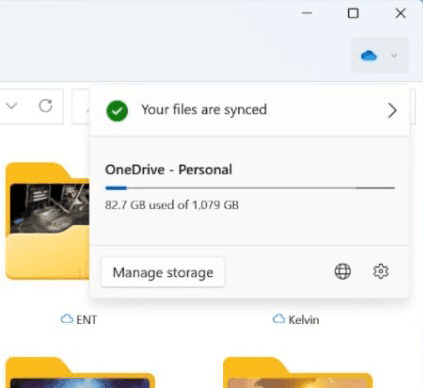The width and height of the screenshot is (423, 388).
Task: Click the 'OneDrive - Personal' heading
Action: pyautogui.click(x=169, y=169)
